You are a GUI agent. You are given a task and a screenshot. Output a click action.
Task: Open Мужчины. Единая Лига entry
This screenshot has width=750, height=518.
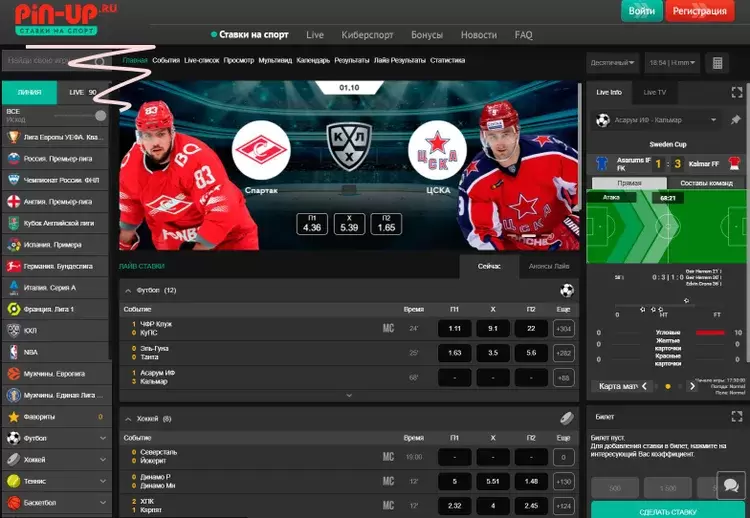(x=56, y=396)
